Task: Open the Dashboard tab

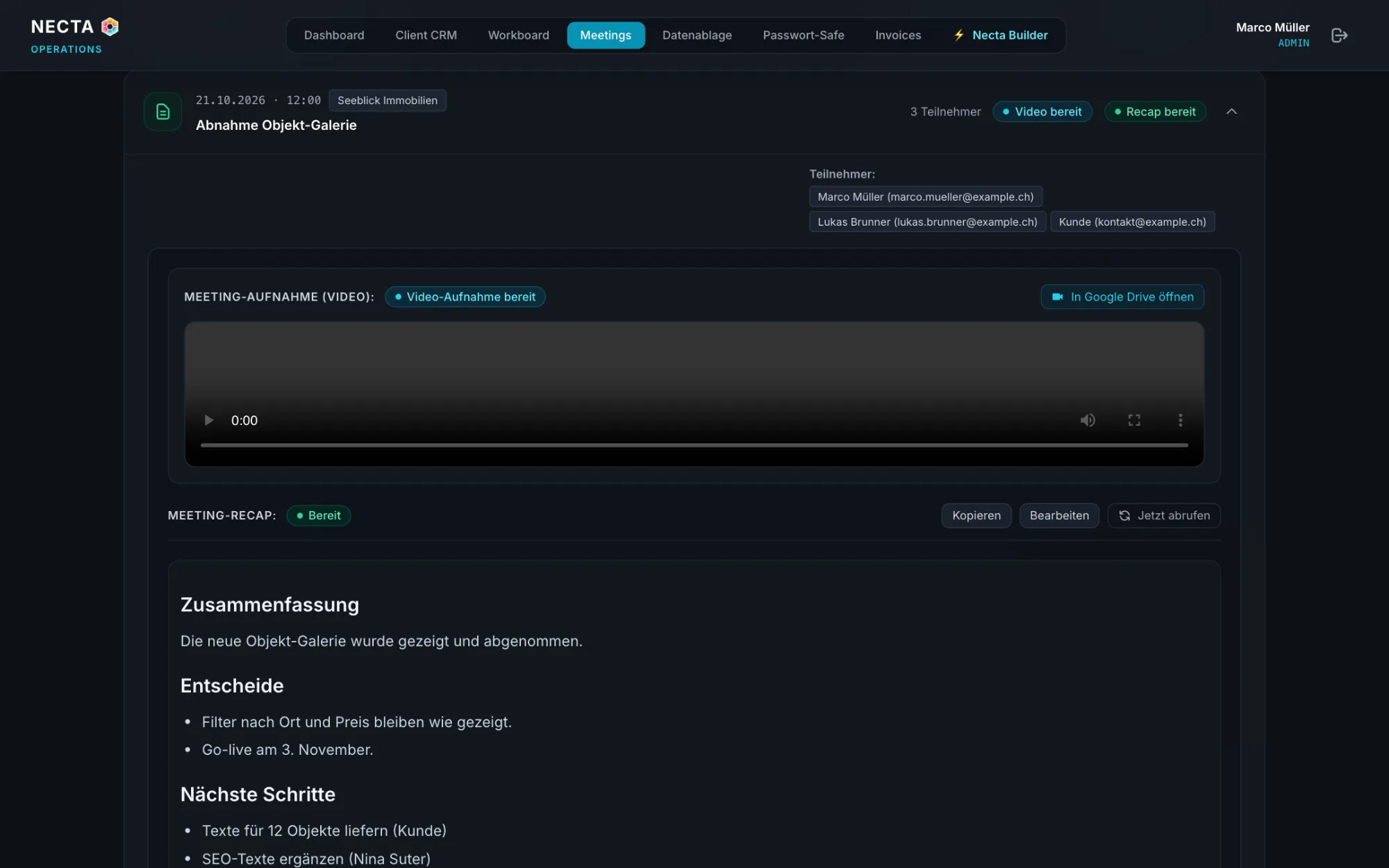Action: tap(334, 35)
